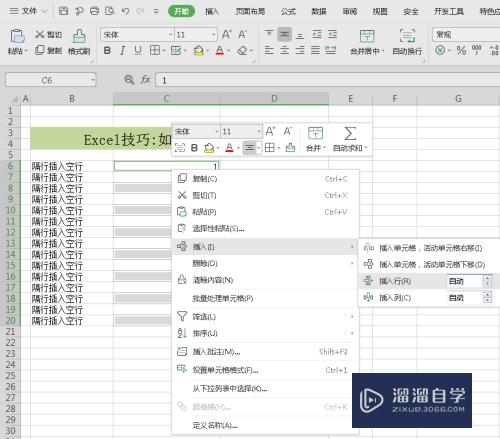Switch to the 数据 ribbon tab
The height and width of the screenshot is (439, 500).
click(319, 12)
